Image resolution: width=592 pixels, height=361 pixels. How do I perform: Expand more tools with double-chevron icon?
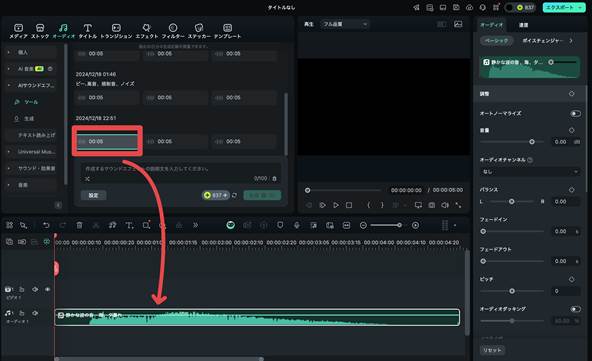click(196, 225)
